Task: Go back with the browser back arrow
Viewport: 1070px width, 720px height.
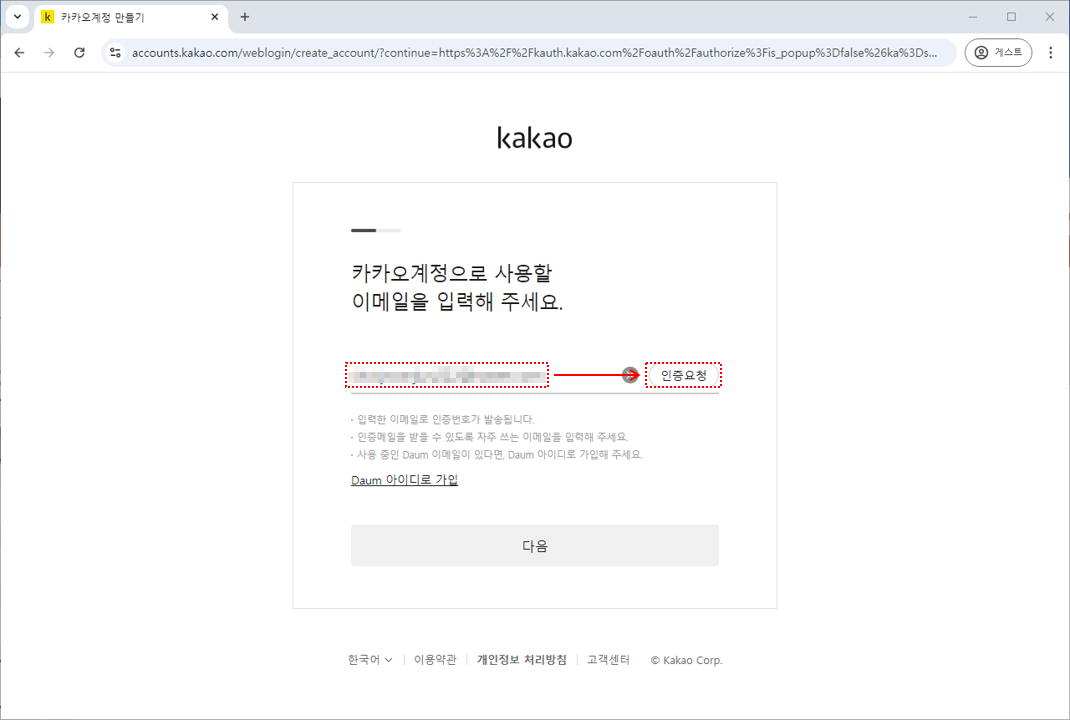Action: pyautogui.click(x=19, y=53)
